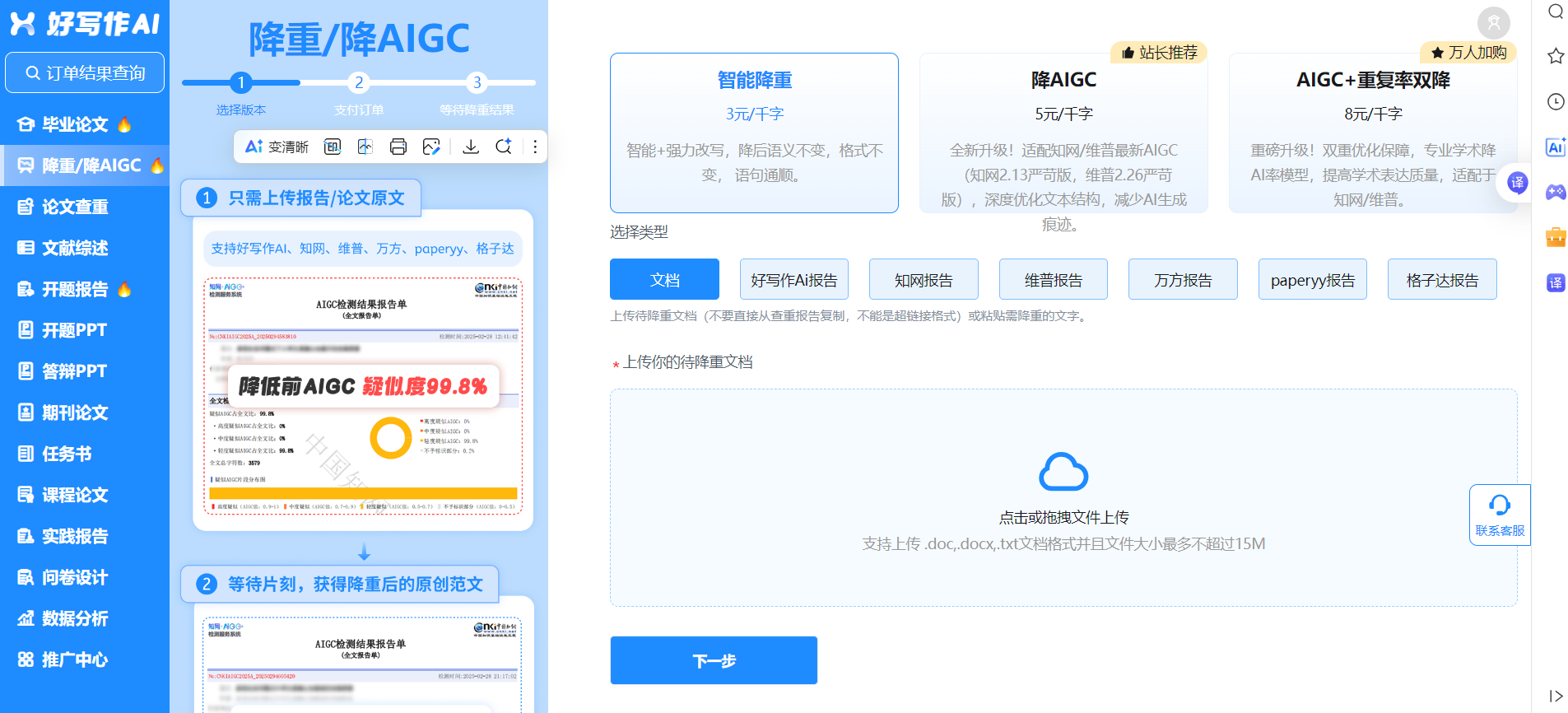The image size is (1568, 713).
Task: Click the 上传你的待降重文档 label
Action: pos(687,362)
